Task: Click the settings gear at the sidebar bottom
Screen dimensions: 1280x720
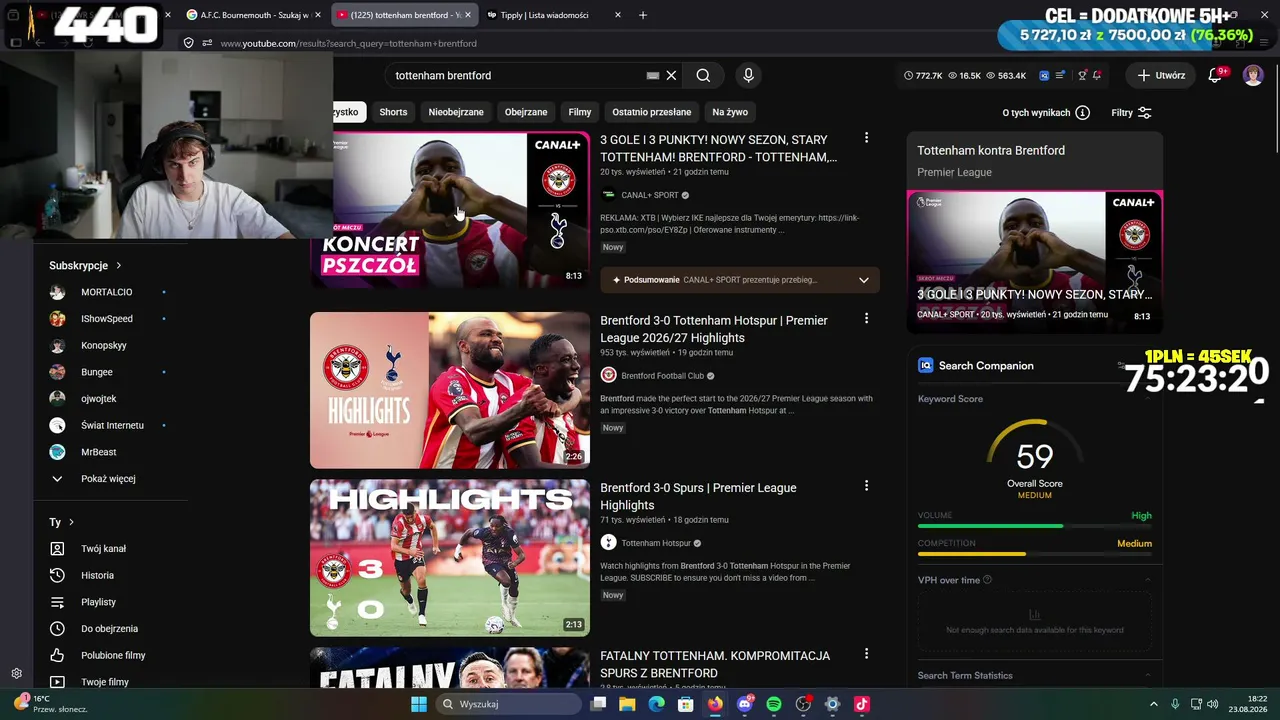Action: tap(16, 674)
